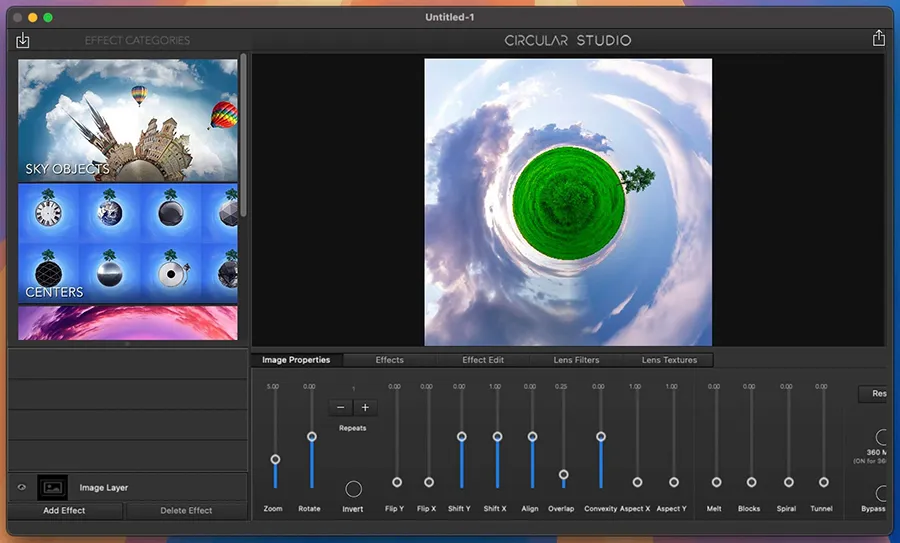Decrease Repeats with the minus button
This screenshot has height=543, width=900.
tap(341, 407)
